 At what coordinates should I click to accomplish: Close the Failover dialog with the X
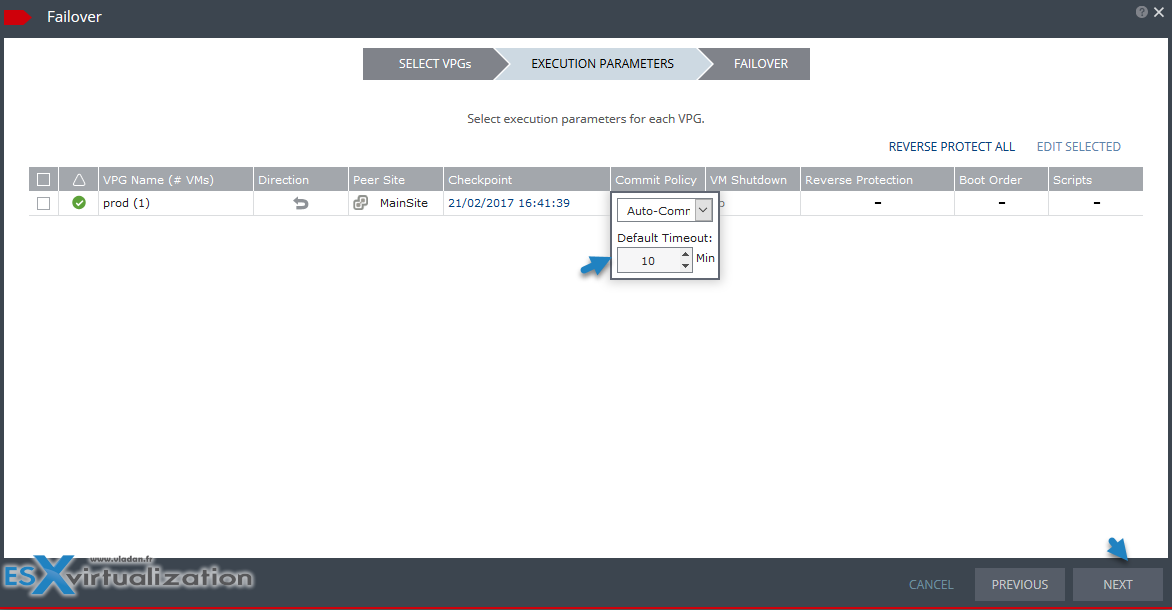1158,12
